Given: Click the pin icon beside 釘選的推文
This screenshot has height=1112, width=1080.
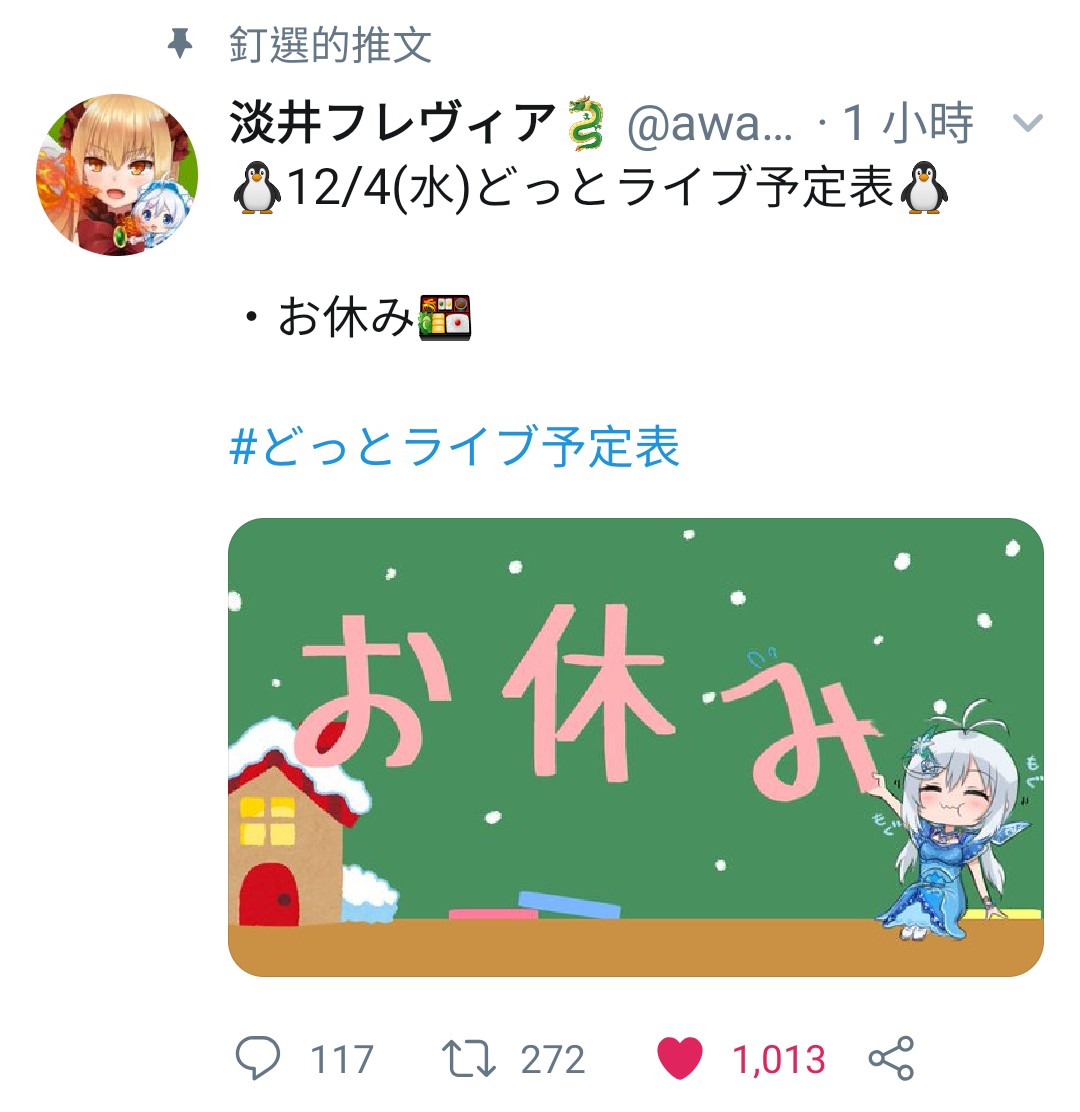Looking at the screenshot, I should pyautogui.click(x=180, y=43).
